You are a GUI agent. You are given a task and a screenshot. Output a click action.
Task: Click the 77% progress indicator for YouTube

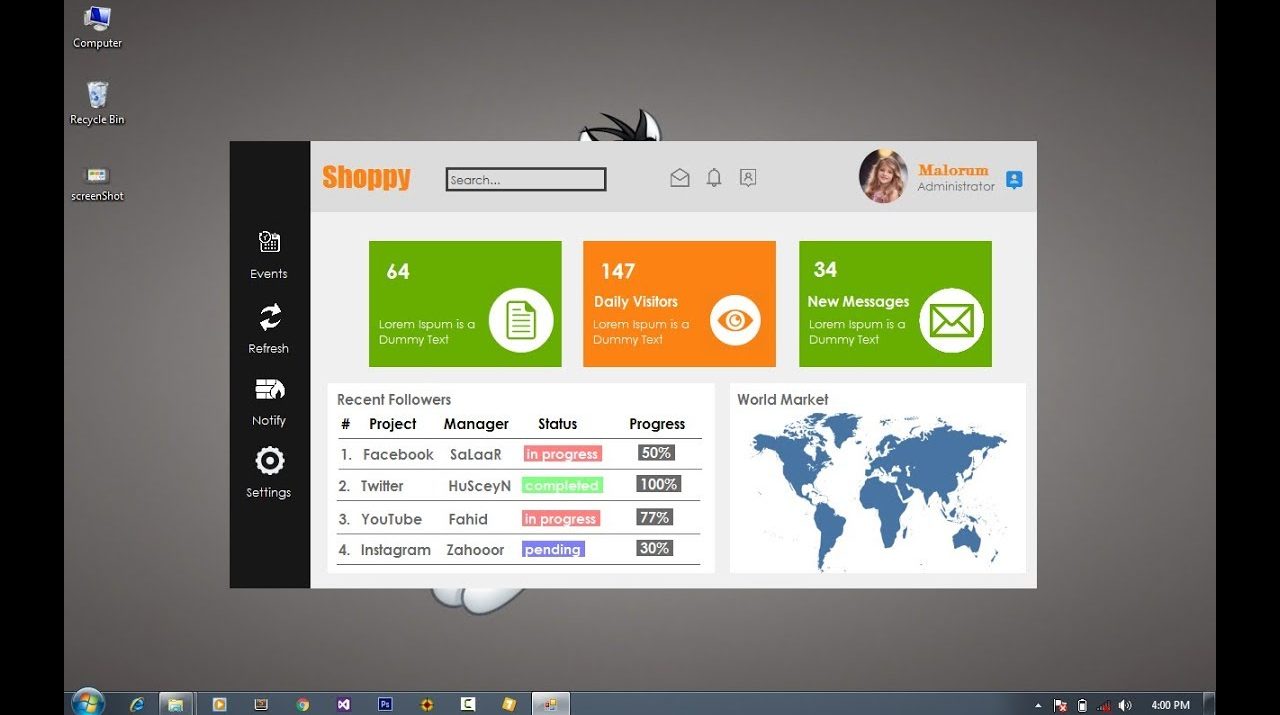654,517
